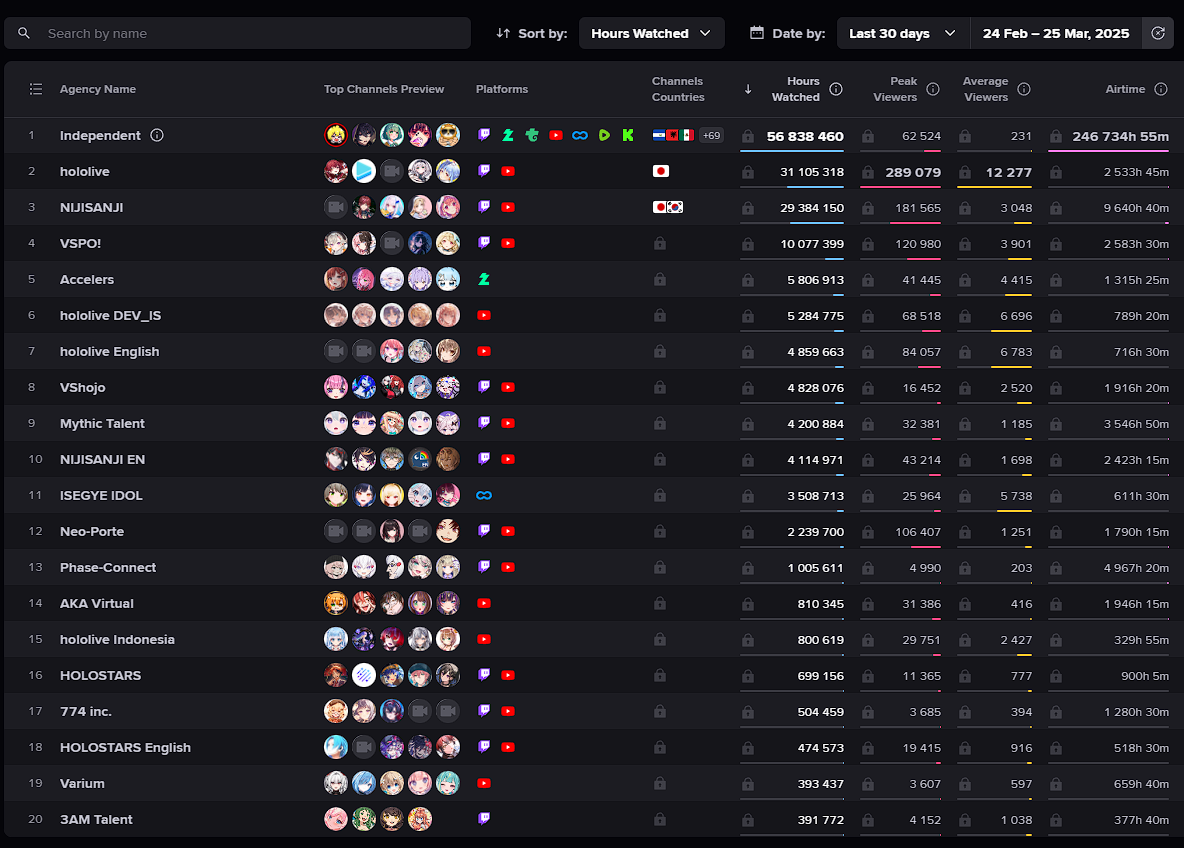Open the Phase-Connect agency page
Image resolution: width=1184 pixels, height=848 pixels.
pyautogui.click(x=108, y=567)
